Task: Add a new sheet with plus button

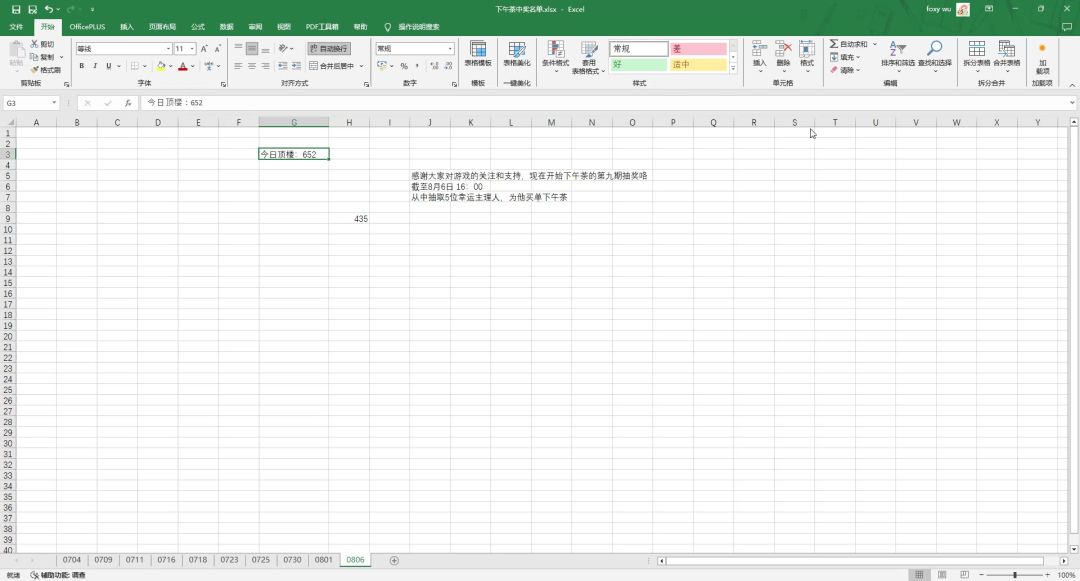Action: point(394,560)
